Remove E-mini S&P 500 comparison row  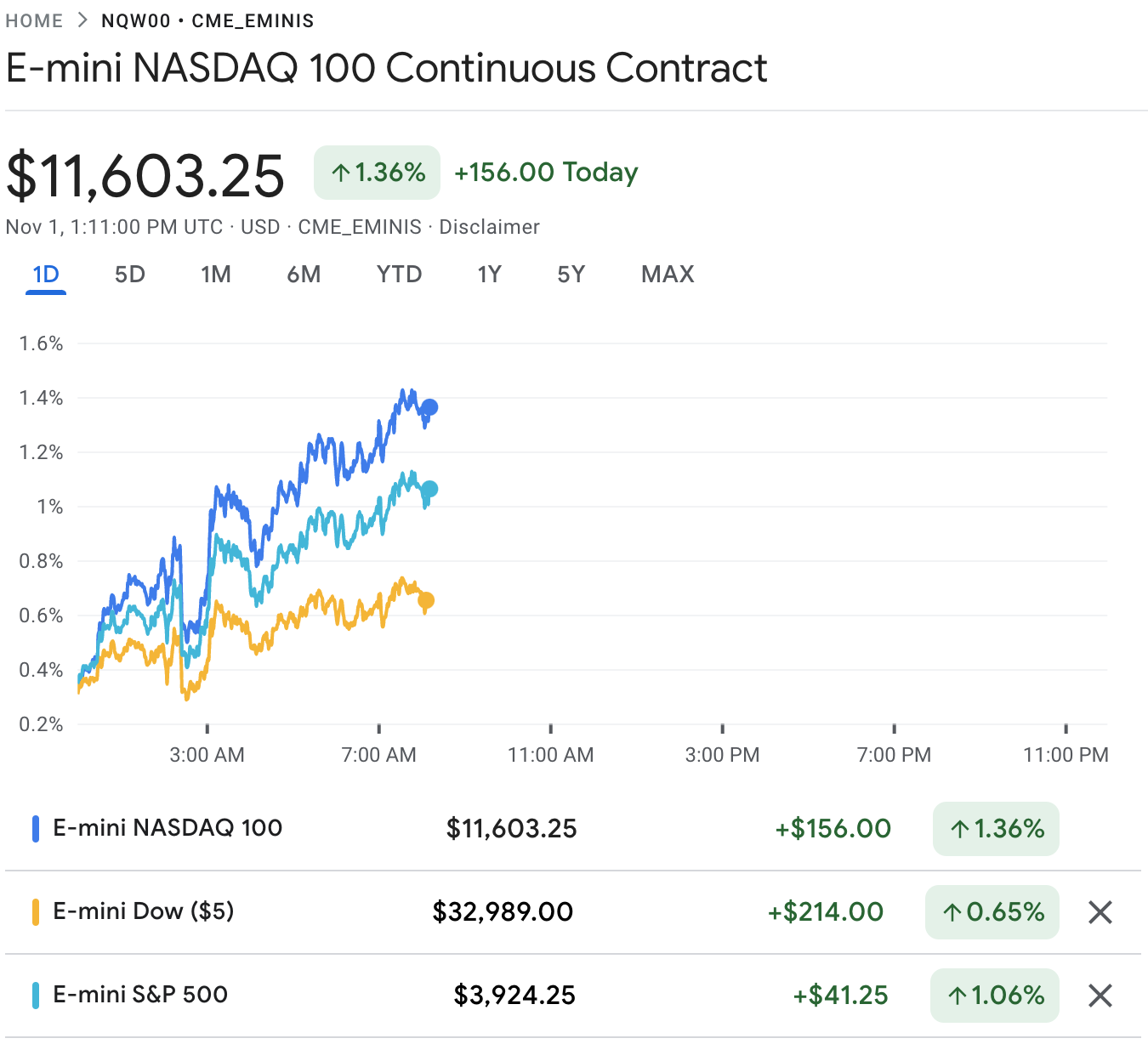[x=1100, y=996]
